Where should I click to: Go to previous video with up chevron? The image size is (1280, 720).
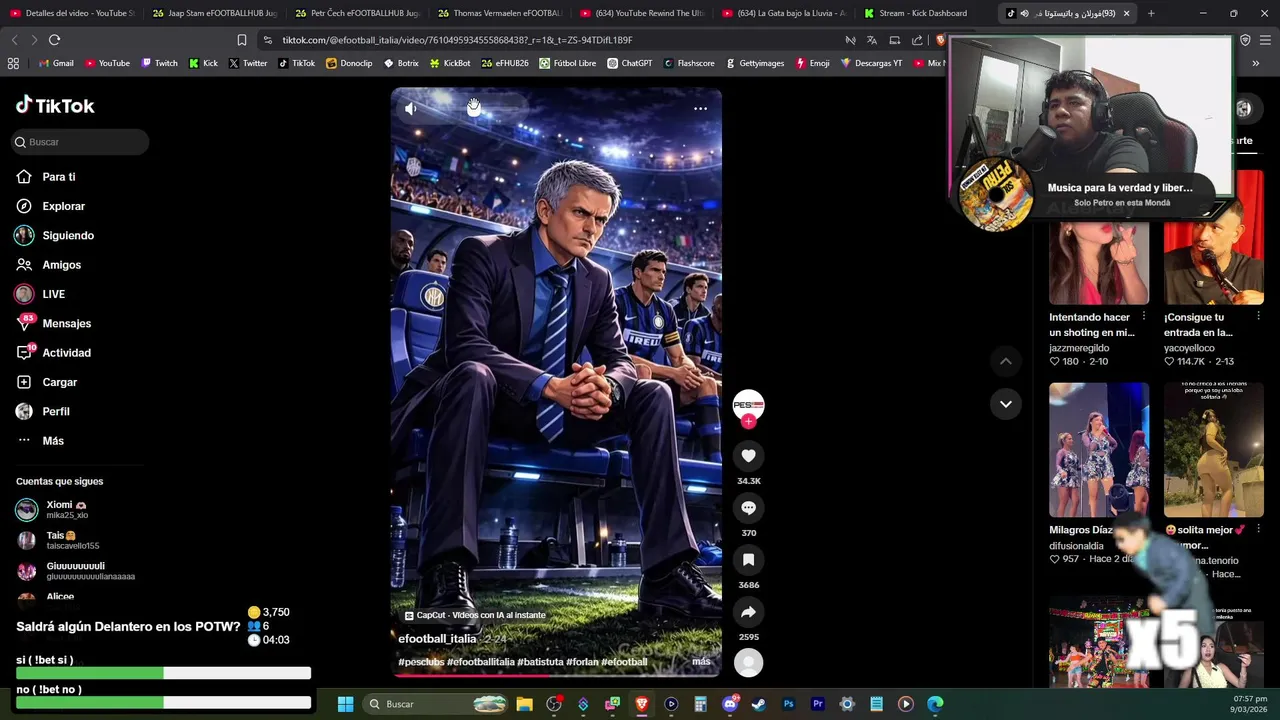pyautogui.click(x=1006, y=361)
